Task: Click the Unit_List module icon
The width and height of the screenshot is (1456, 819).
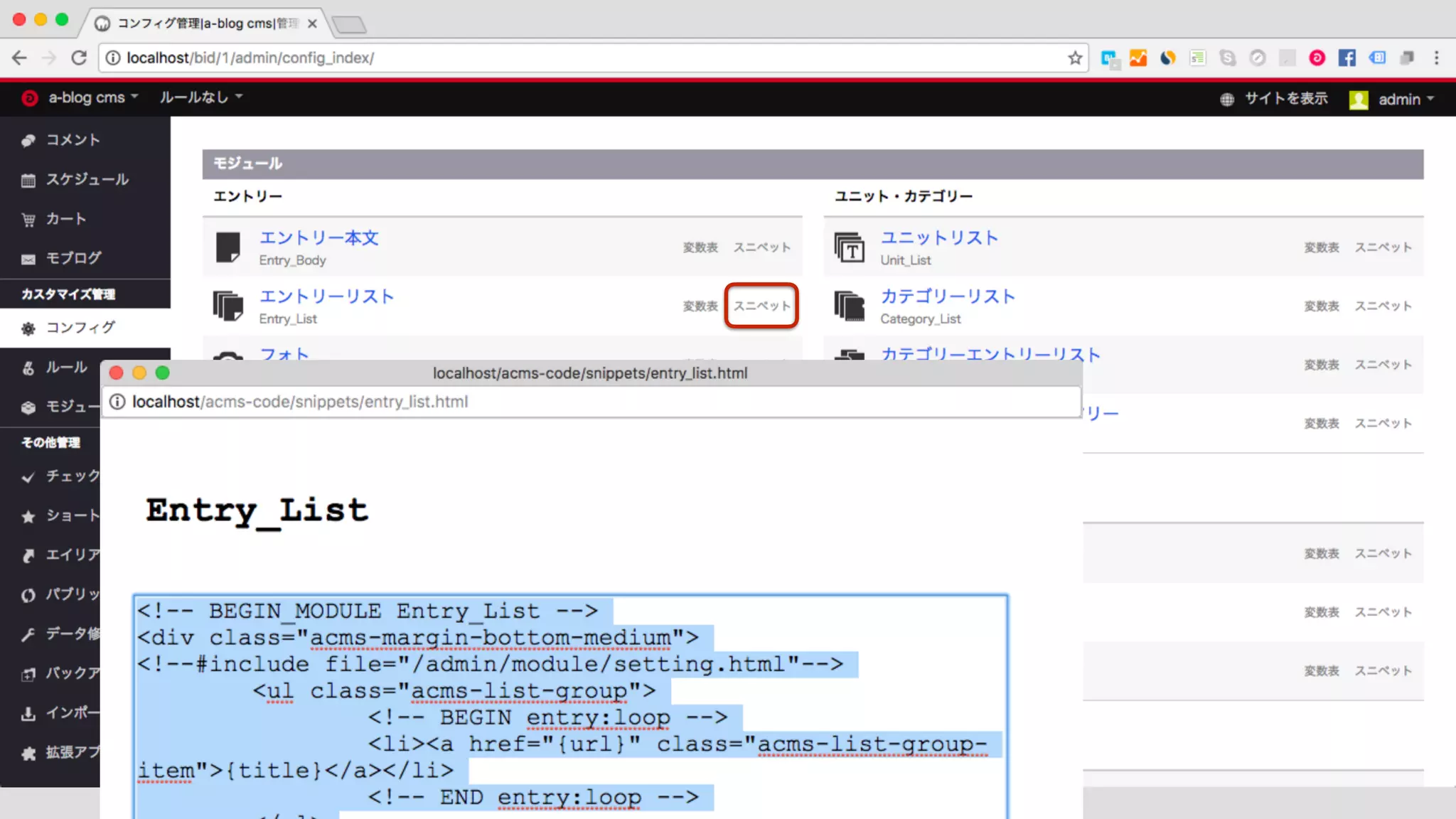Action: (x=850, y=247)
